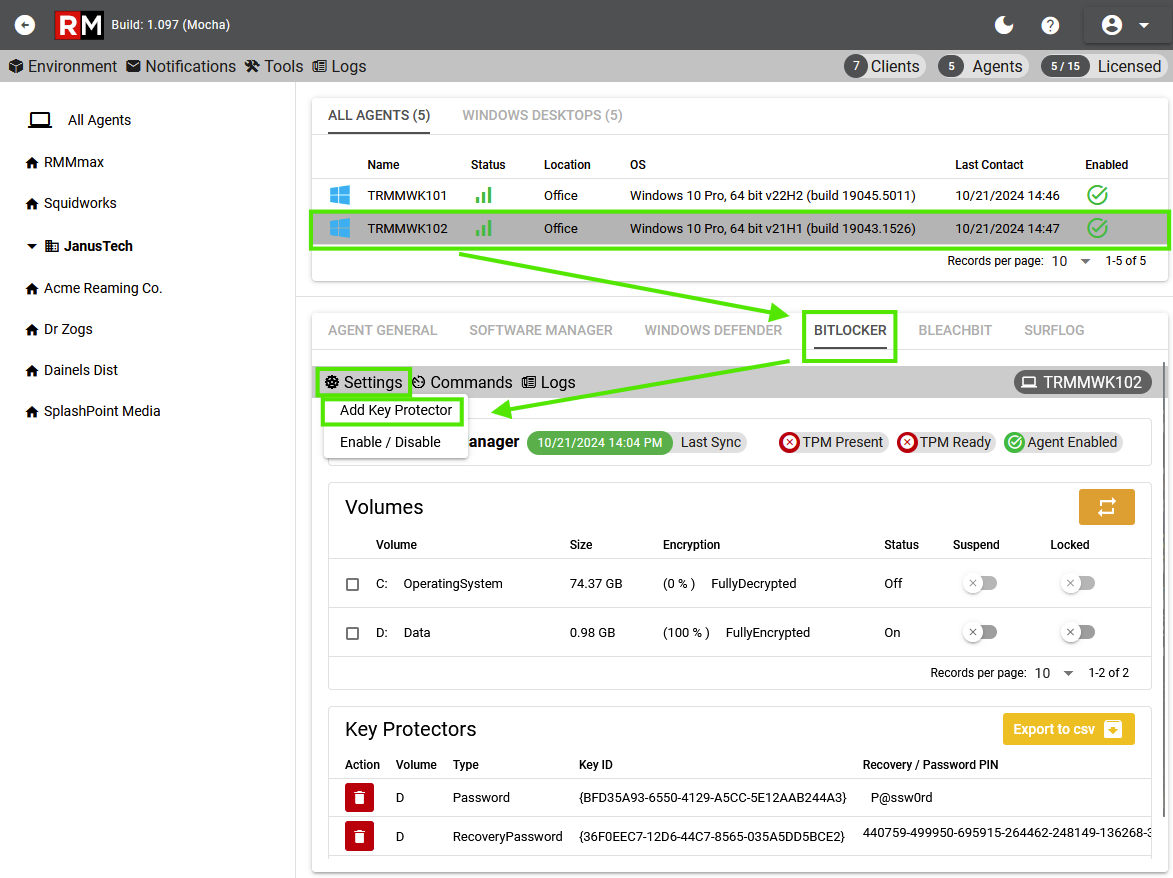Click the Clients count badge
1173x878 pixels.
[x=884, y=67]
